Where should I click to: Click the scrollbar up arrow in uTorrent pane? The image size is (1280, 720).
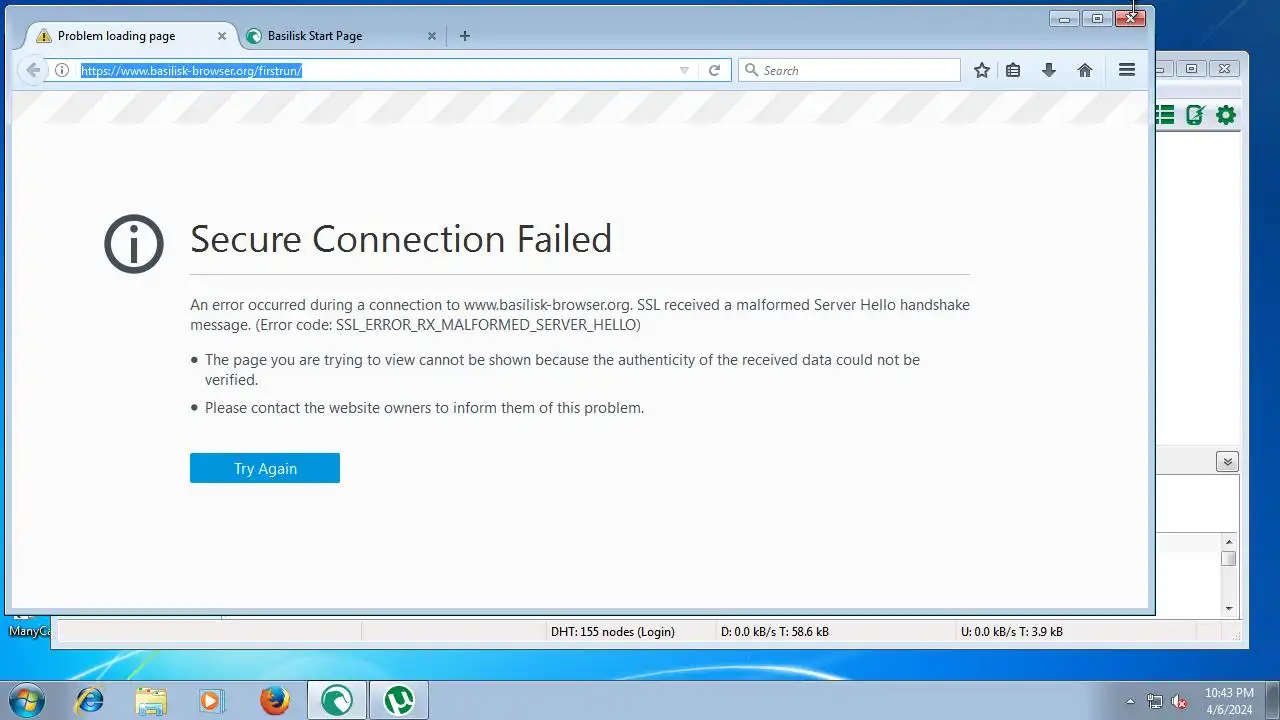1229,541
